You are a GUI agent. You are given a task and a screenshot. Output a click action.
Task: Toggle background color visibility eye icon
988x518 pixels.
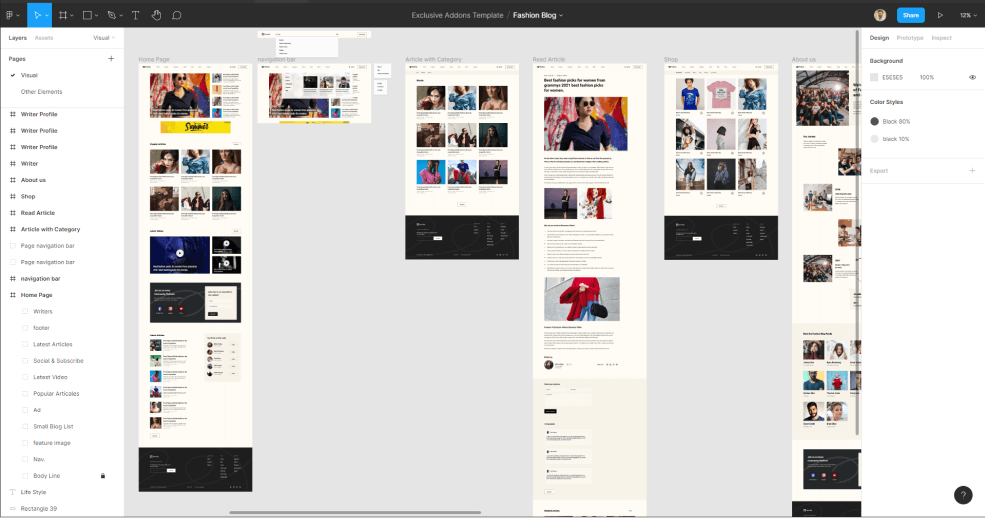[x=972, y=78]
